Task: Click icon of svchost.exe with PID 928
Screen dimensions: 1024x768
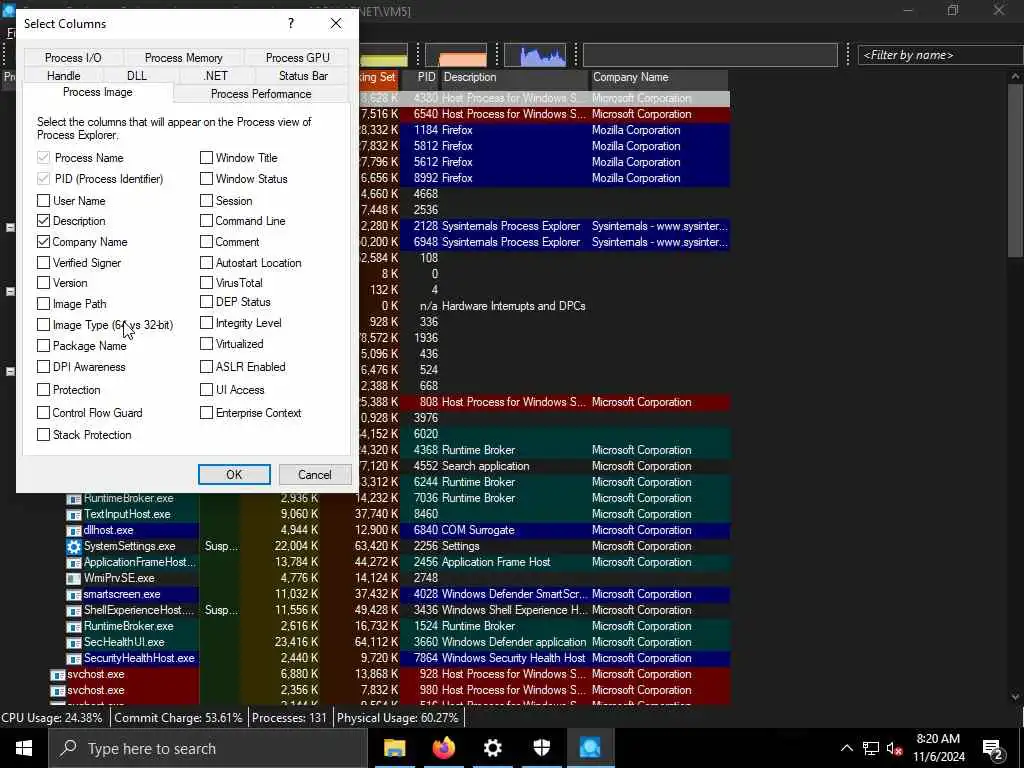Action: click(x=57, y=675)
